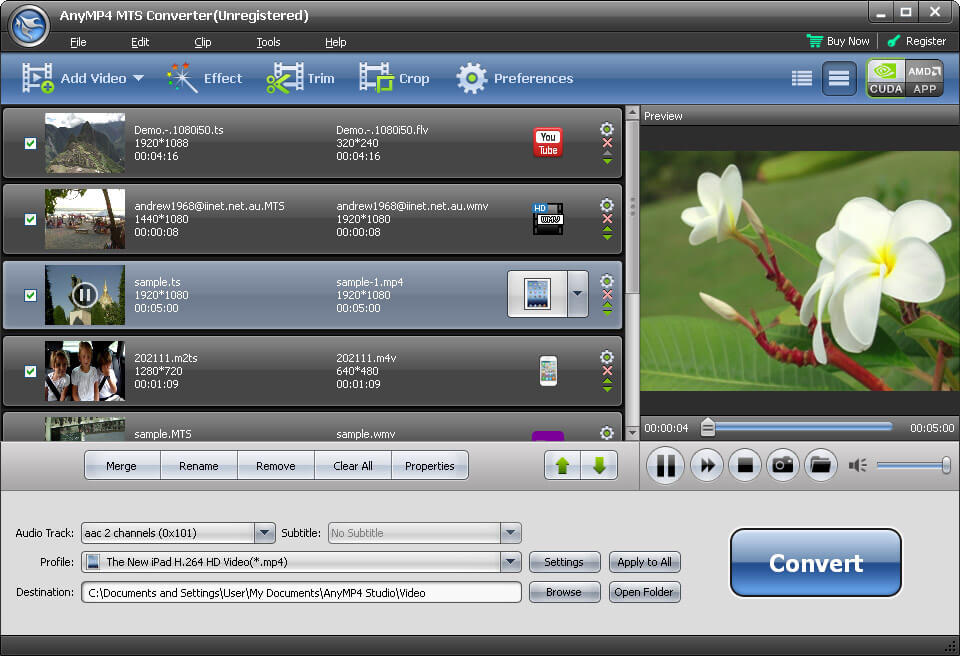Open settings gear for andrew1968@iinet.net.au.MTS row
This screenshot has height=656, width=960.
(x=607, y=205)
